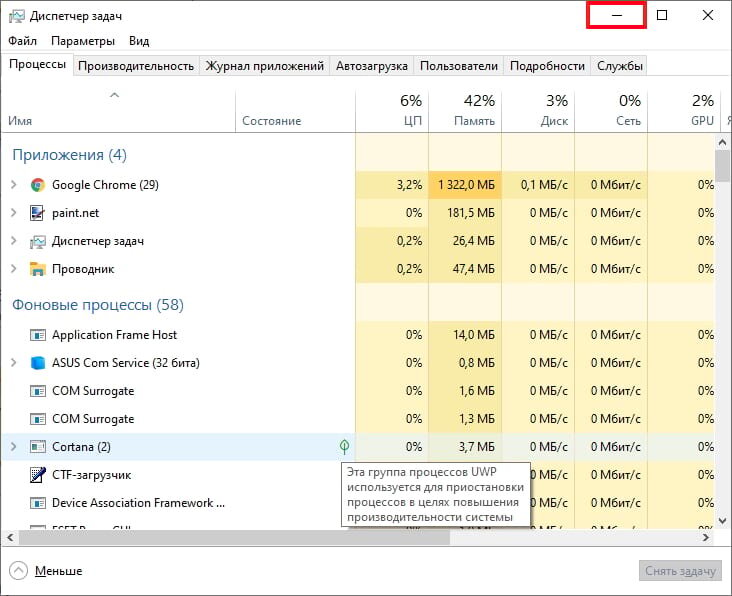Click the Снять задачу button

click(x=680, y=571)
